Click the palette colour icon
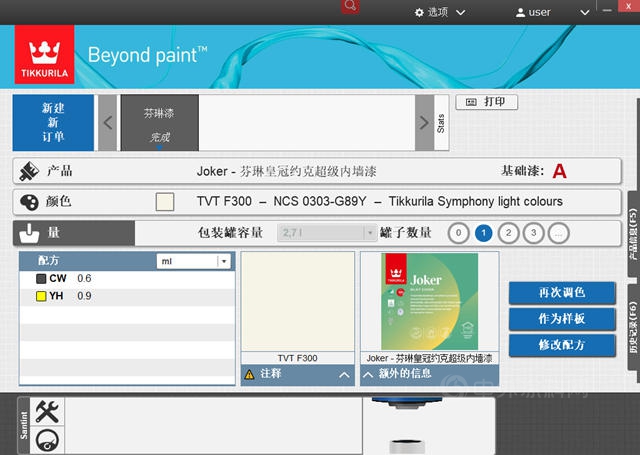 click(x=29, y=202)
